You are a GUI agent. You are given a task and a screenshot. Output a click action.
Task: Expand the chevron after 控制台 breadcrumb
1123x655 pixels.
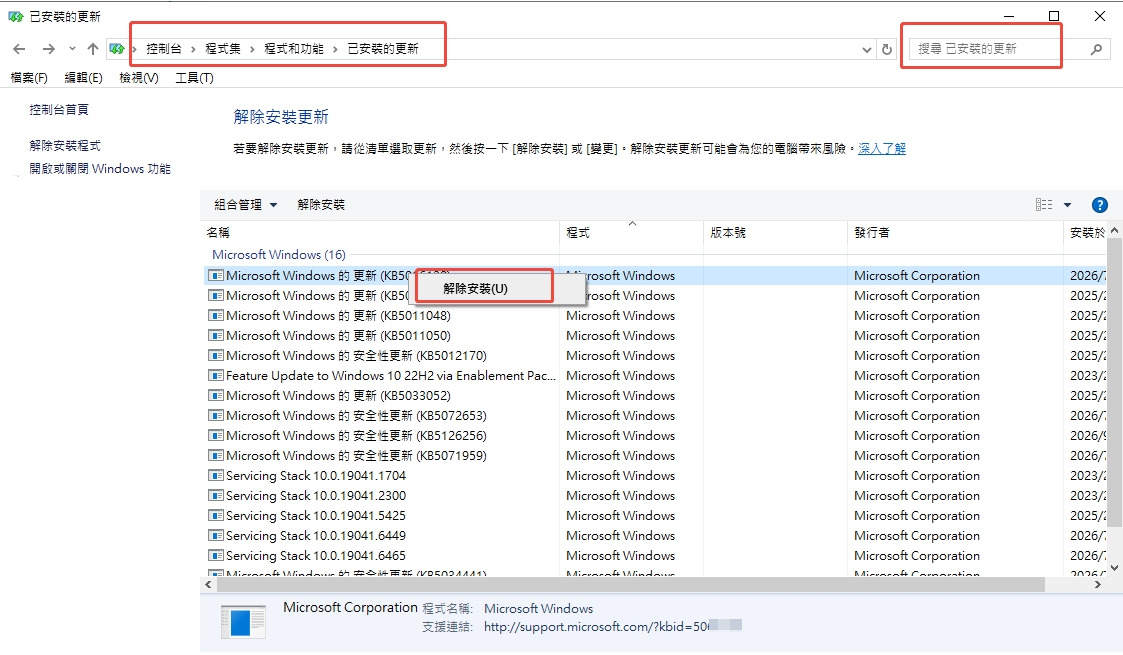[193, 49]
